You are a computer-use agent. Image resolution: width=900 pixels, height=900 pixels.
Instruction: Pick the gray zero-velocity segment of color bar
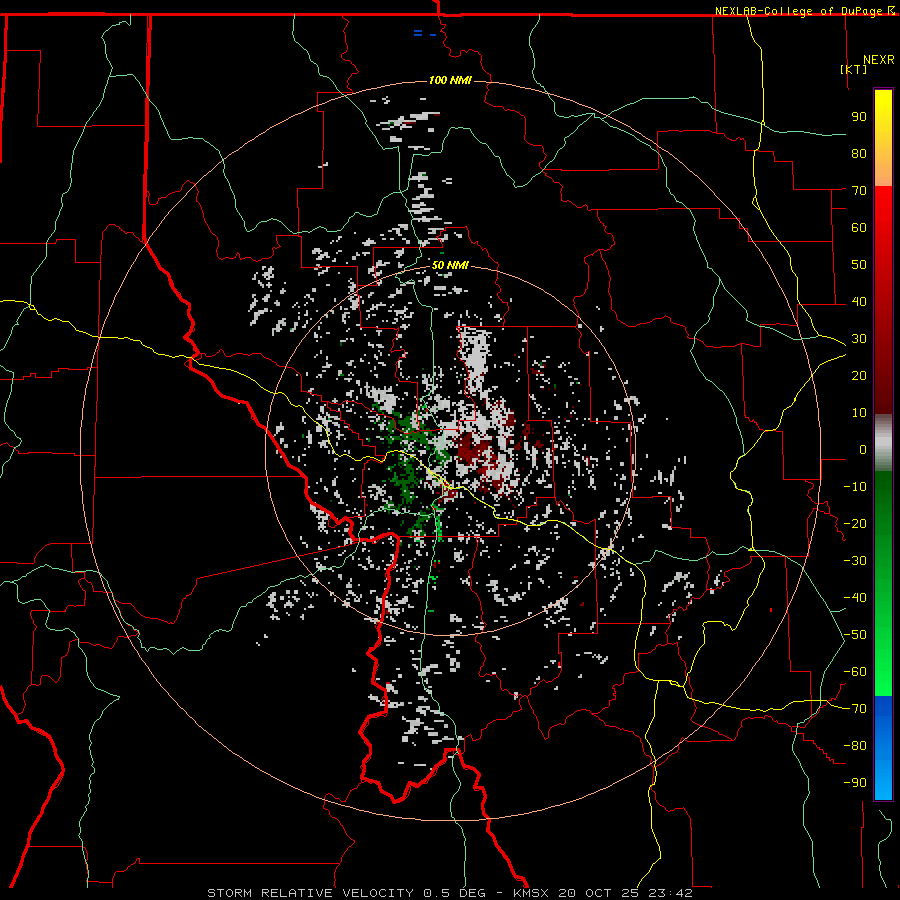[883, 442]
